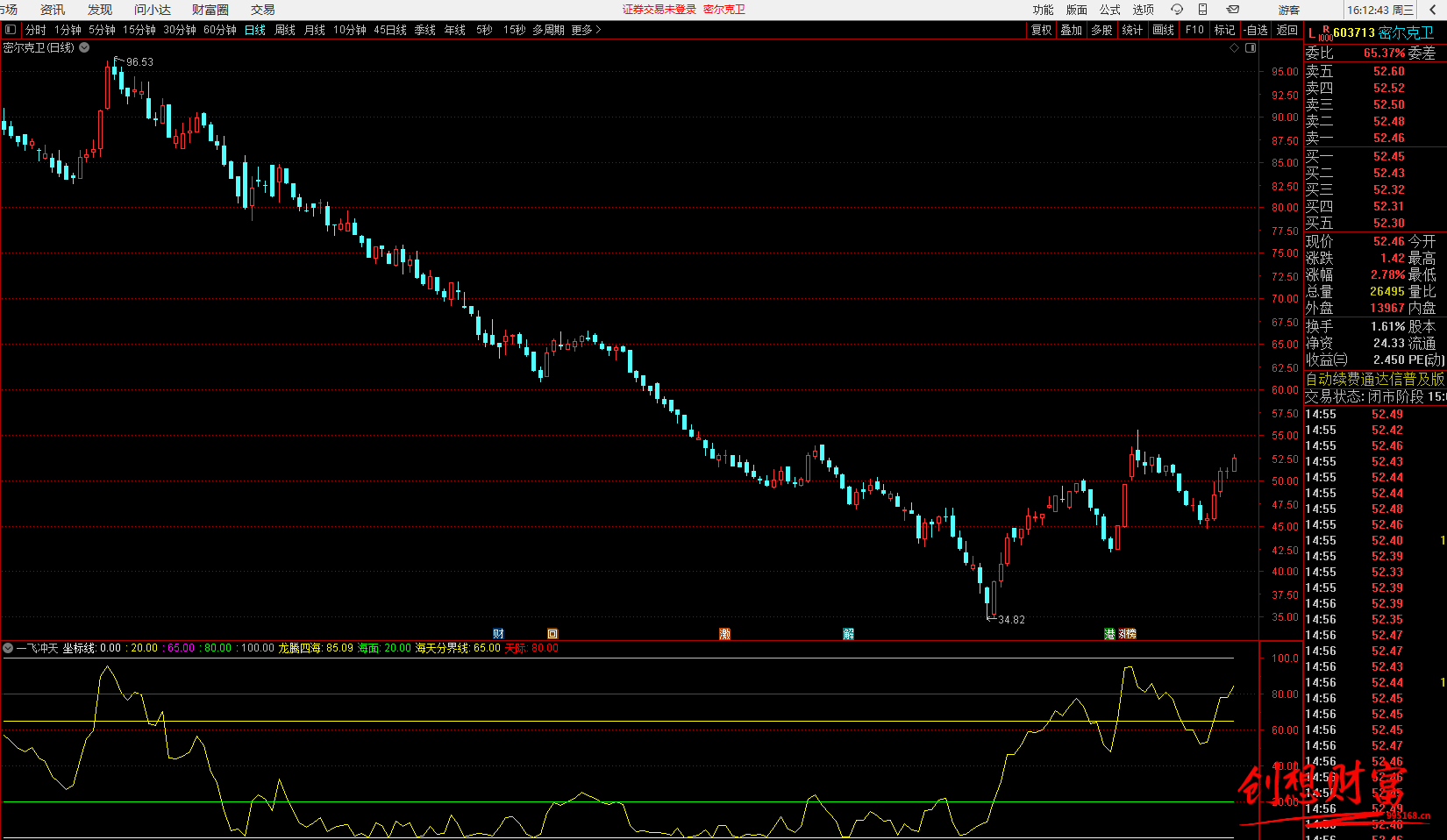Select the 日线 daily period

click(x=255, y=30)
